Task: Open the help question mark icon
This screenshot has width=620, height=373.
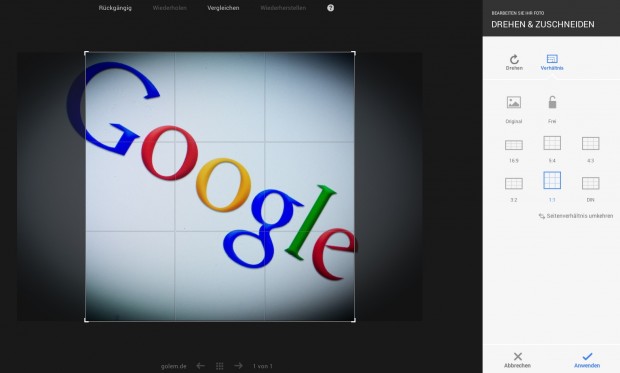Action: click(331, 8)
